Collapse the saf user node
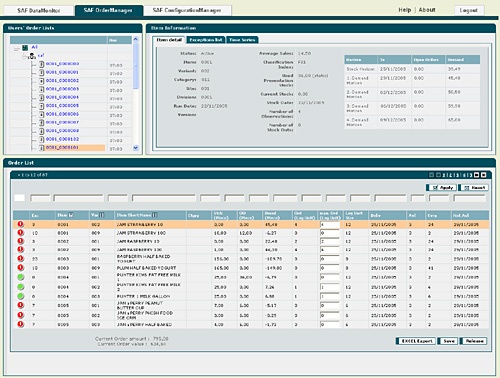 (x=24, y=57)
